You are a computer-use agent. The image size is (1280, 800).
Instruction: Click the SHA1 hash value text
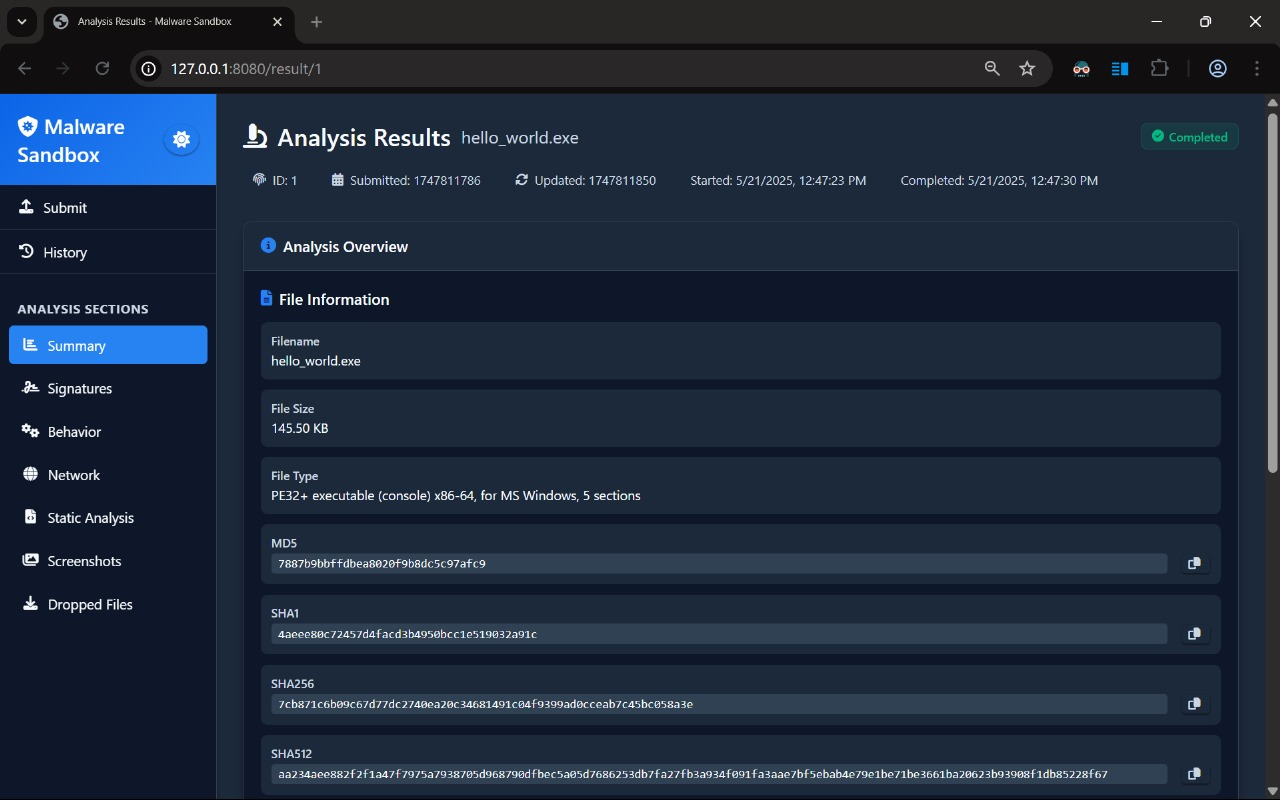(x=408, y=634)
